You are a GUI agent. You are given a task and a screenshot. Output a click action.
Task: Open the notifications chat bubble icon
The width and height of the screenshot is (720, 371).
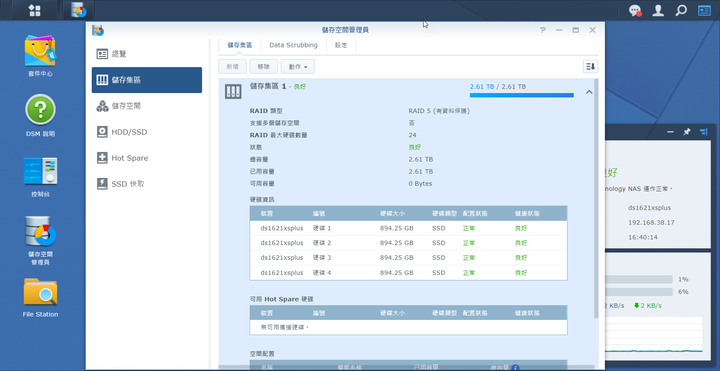click(635, 11)
